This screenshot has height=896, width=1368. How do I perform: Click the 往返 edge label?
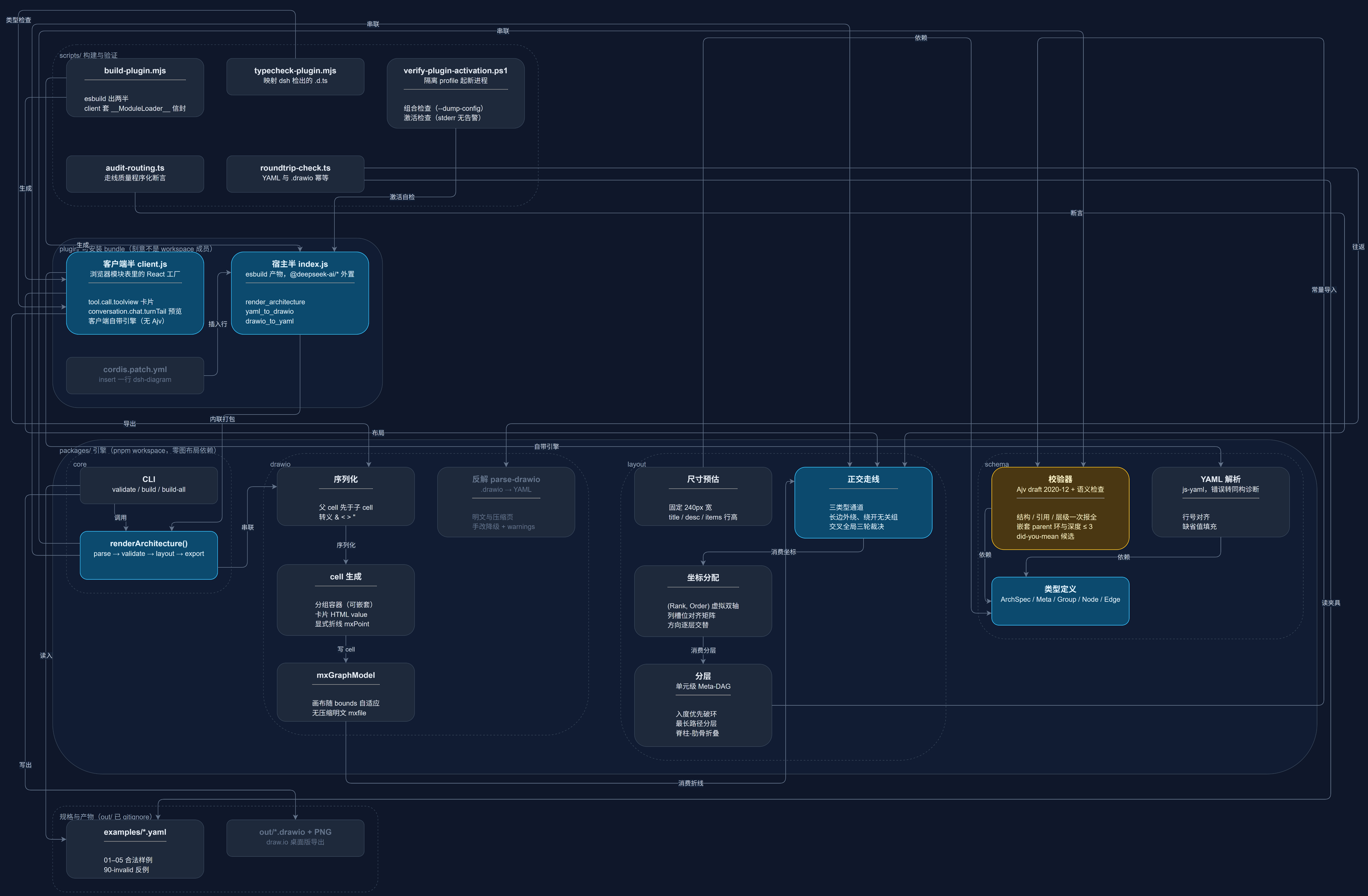coord(1358,247)
